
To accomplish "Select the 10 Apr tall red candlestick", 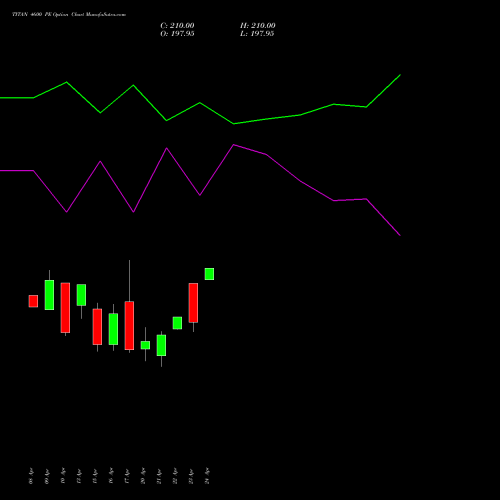I will click(x=65, y=308).
